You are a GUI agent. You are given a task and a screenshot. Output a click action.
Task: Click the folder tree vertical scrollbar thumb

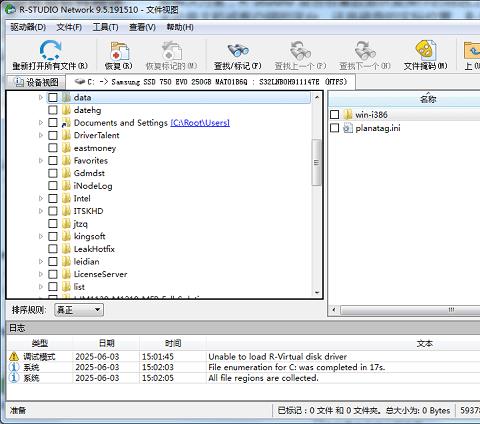316,163
